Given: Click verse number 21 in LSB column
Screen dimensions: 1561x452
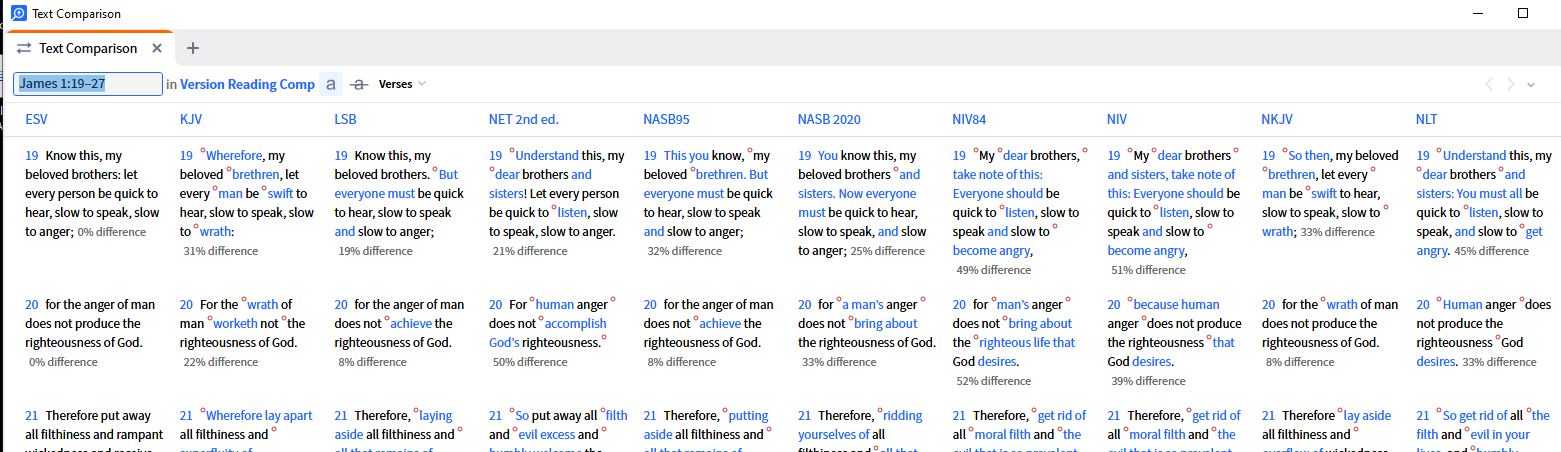Looking at the screenshot, I should coord(341,415).
